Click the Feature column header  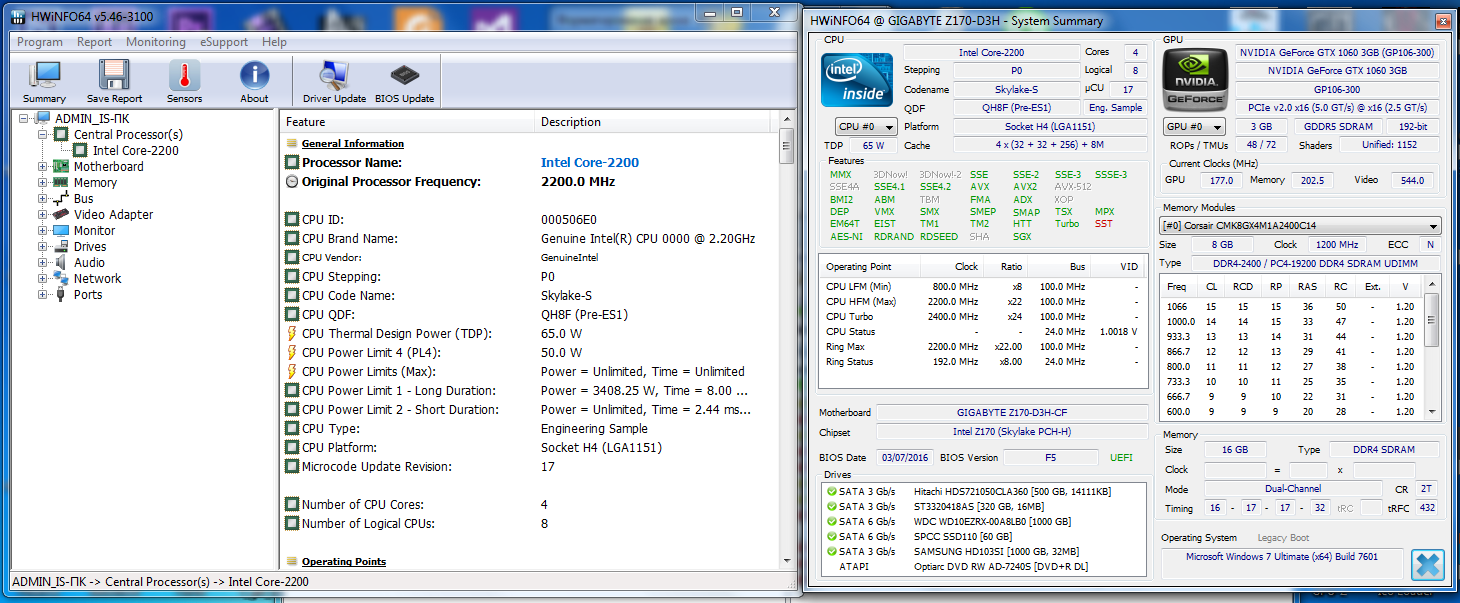point(407,122)
